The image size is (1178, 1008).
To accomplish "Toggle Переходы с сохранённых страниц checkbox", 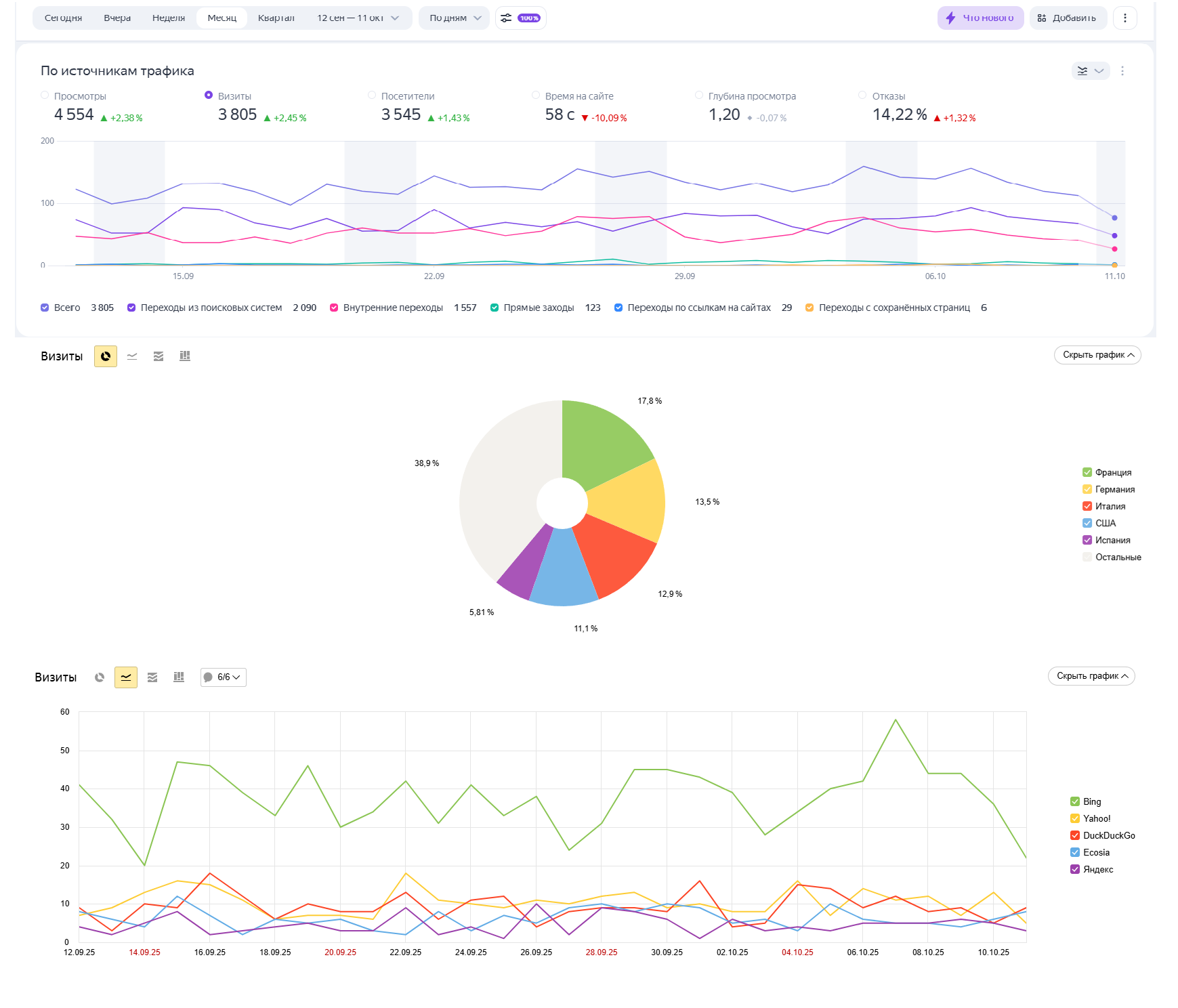I will [809, 308].
